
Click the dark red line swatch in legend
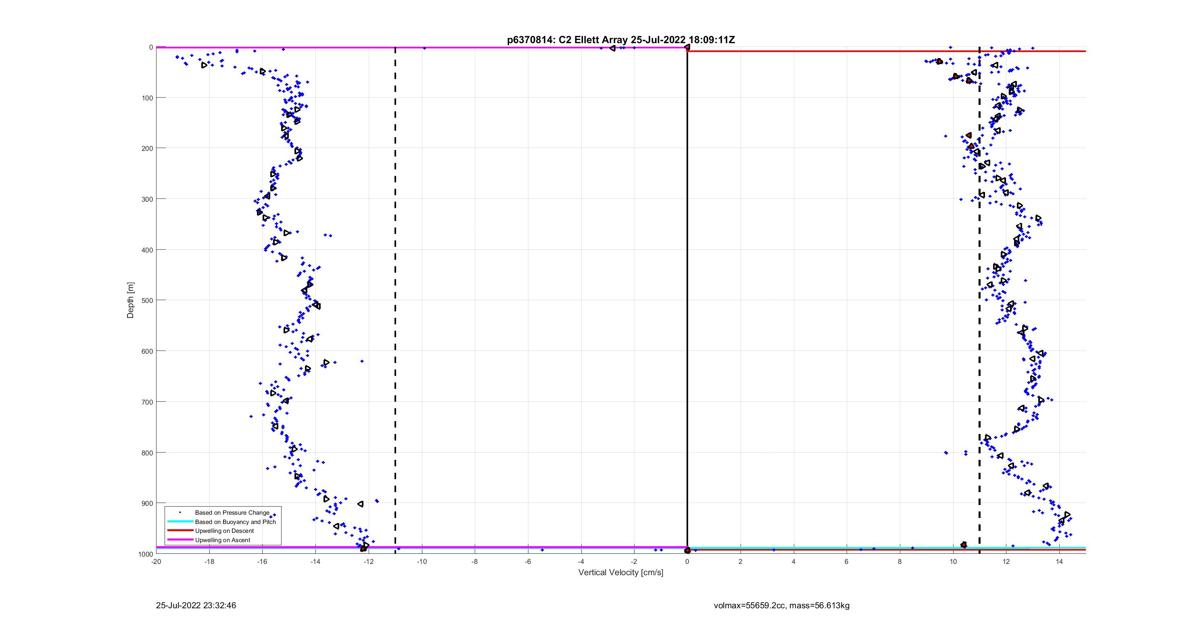[180, 530]
